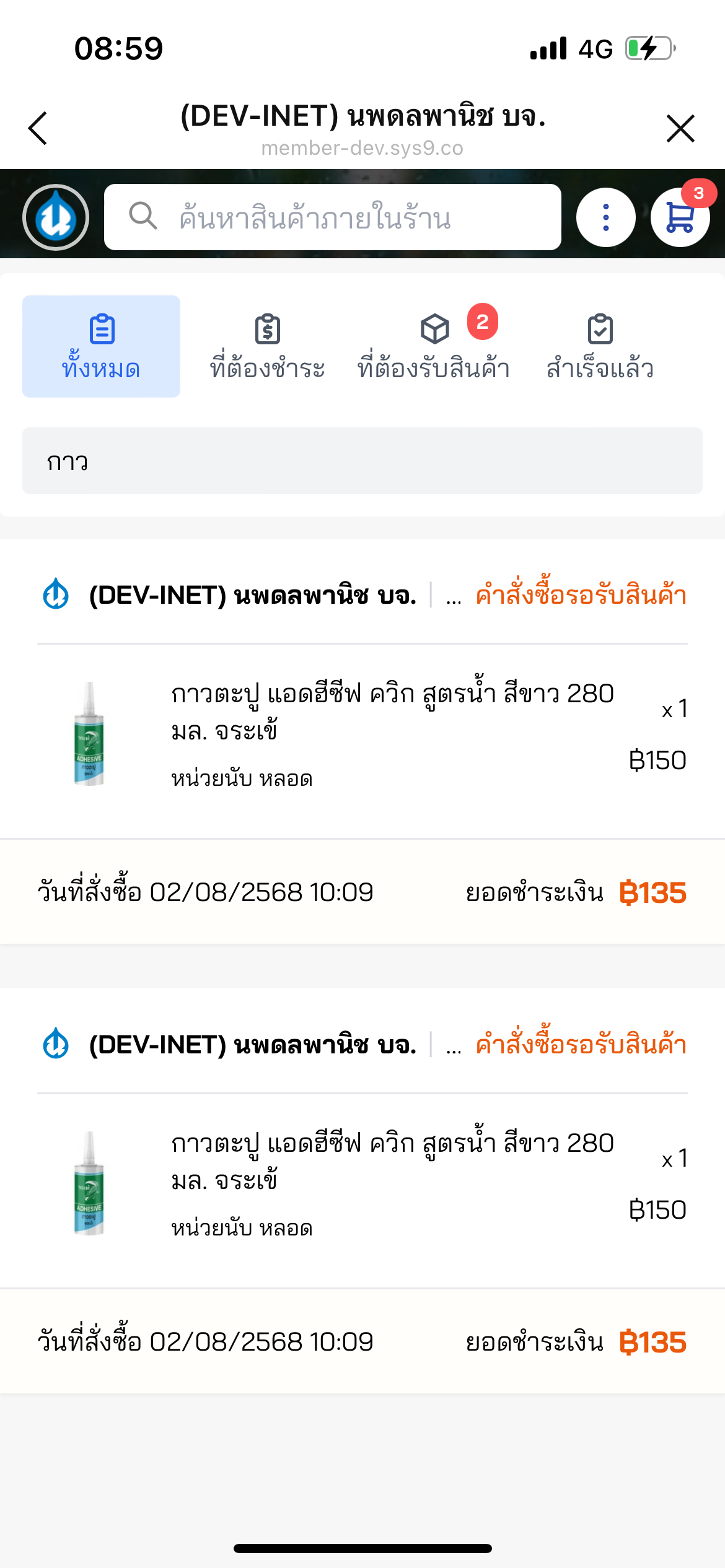Open the first order's glue product thumbnail
Screen dimensions: 725x1568
click(x=89, y=734)
